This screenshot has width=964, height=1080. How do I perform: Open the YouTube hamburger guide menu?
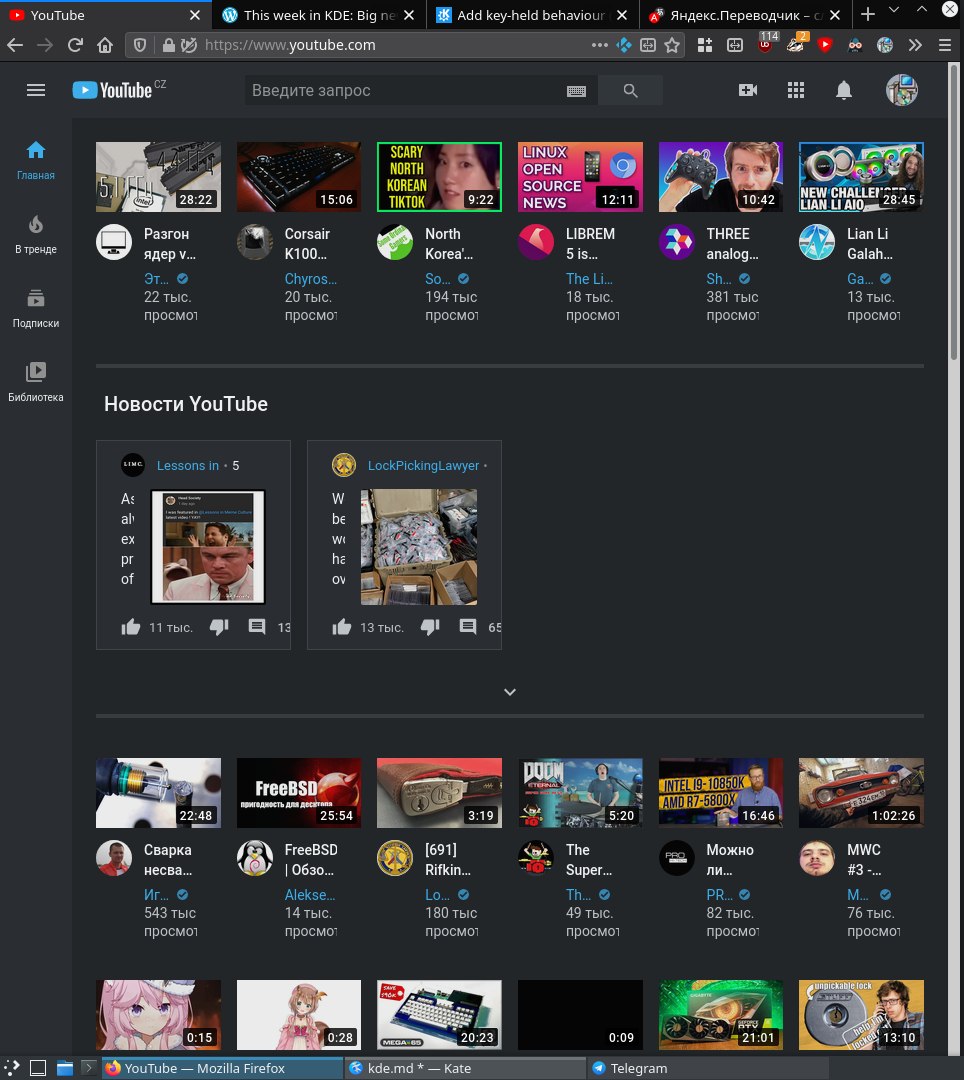(36, 90)
